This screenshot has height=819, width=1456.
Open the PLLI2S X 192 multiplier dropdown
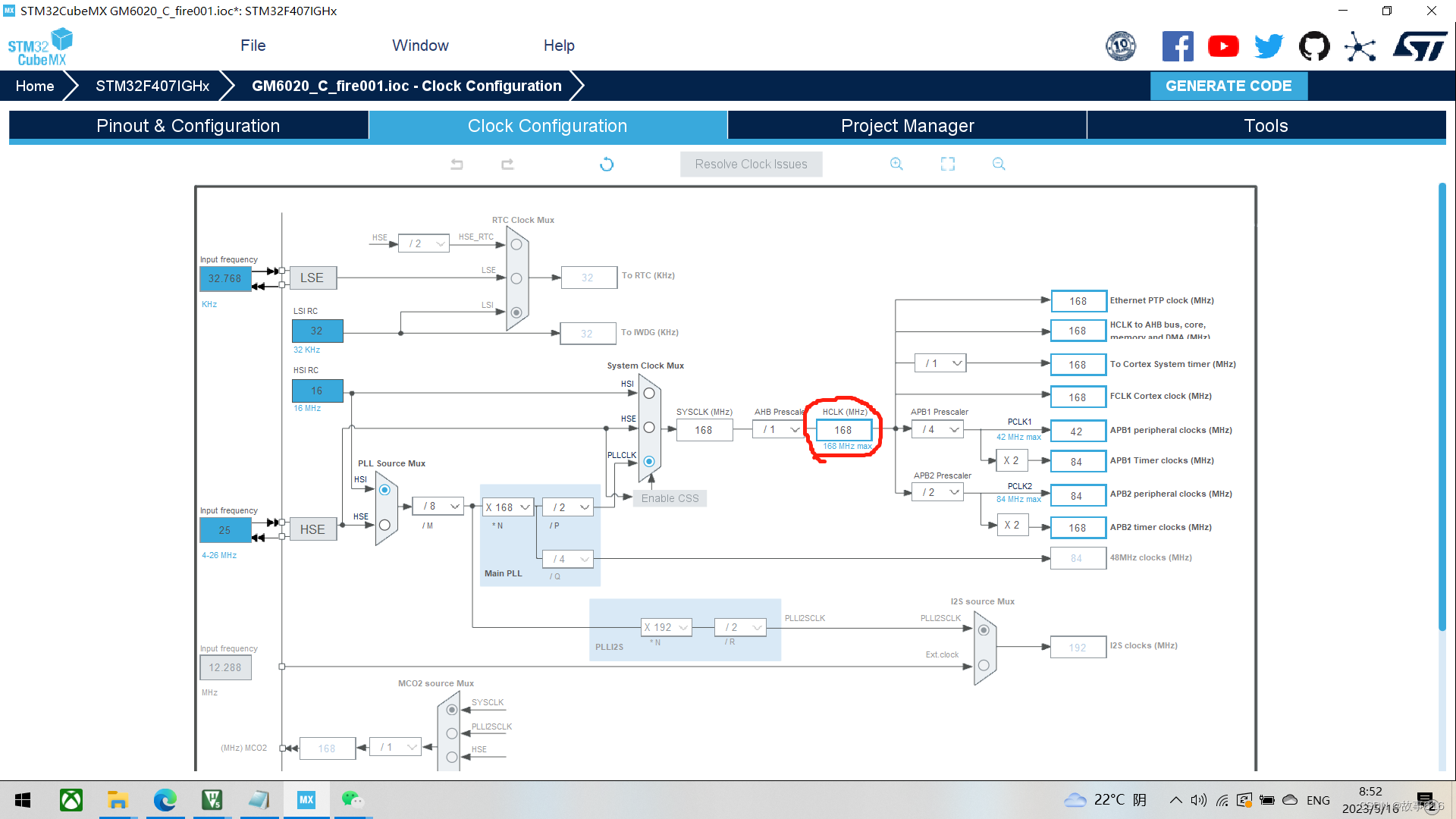point(667,627)
